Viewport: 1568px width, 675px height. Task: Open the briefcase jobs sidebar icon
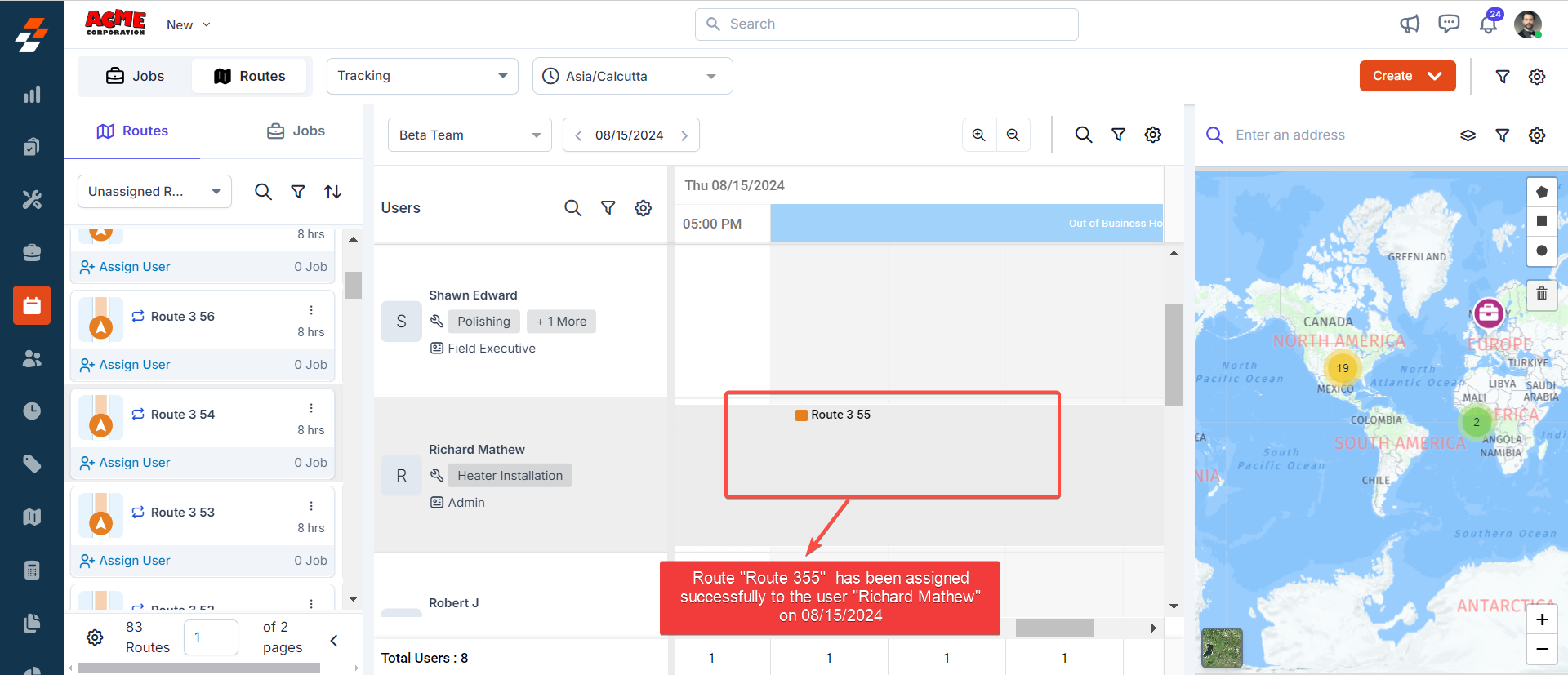pyautogui.click(x=32, y=252)
